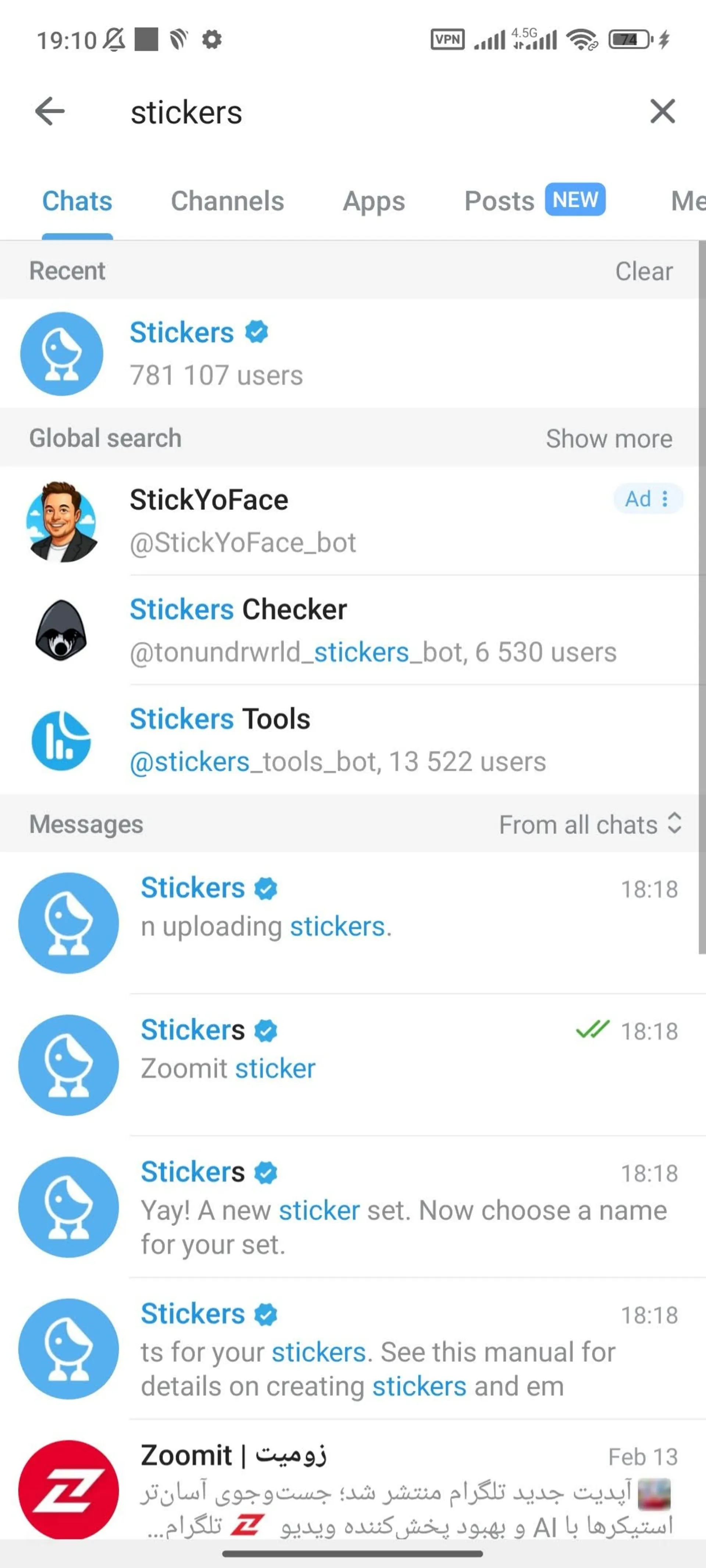Open the Ad options three-dot menu
The height and width of the screenshot is (1568, 706).
click(x=664, y=499)
